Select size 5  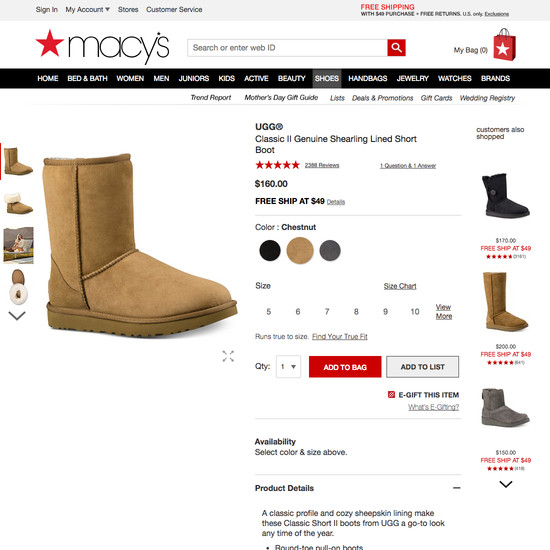[x=269, y=311]
